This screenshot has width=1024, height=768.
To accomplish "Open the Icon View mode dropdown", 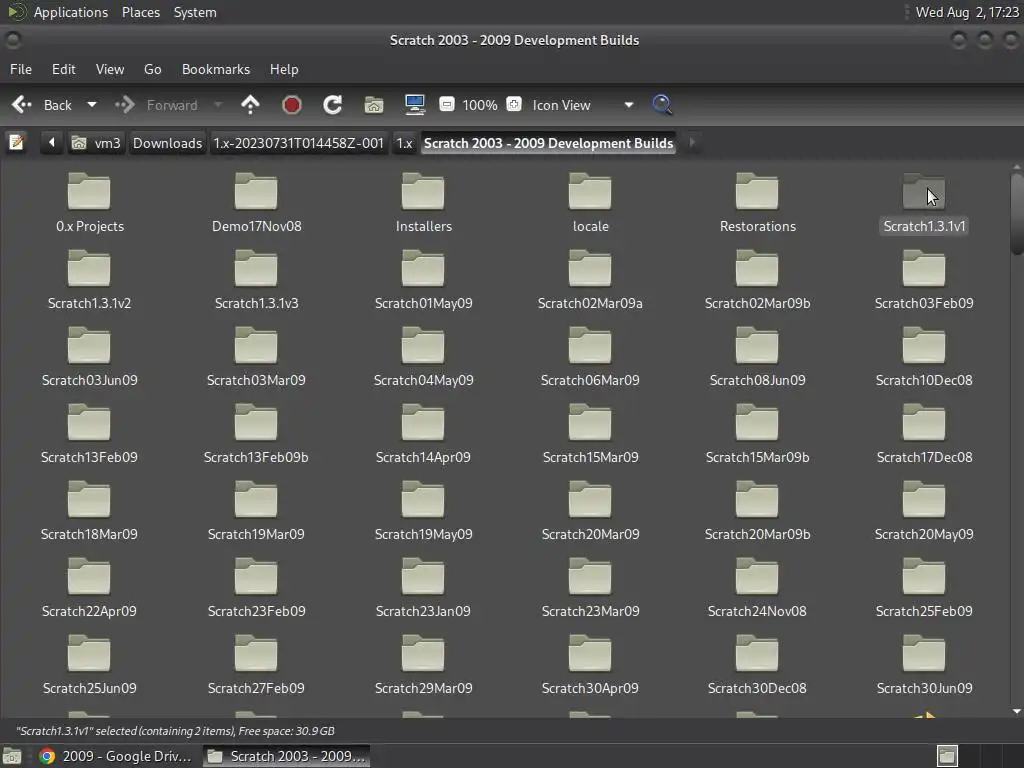I will 583,104.
